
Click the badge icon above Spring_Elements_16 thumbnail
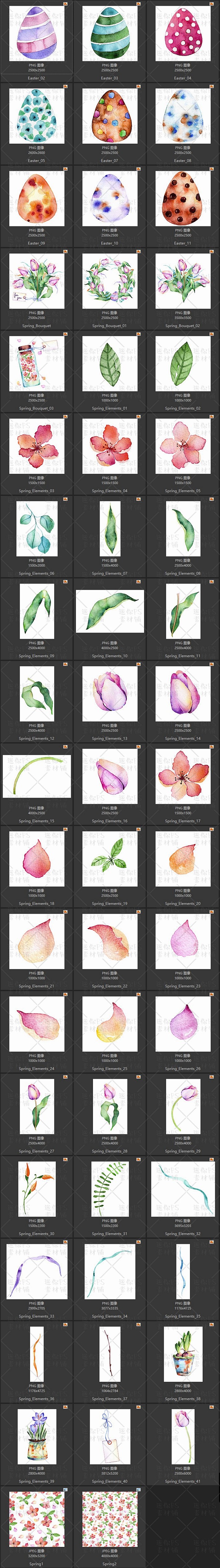click(138, 746)
